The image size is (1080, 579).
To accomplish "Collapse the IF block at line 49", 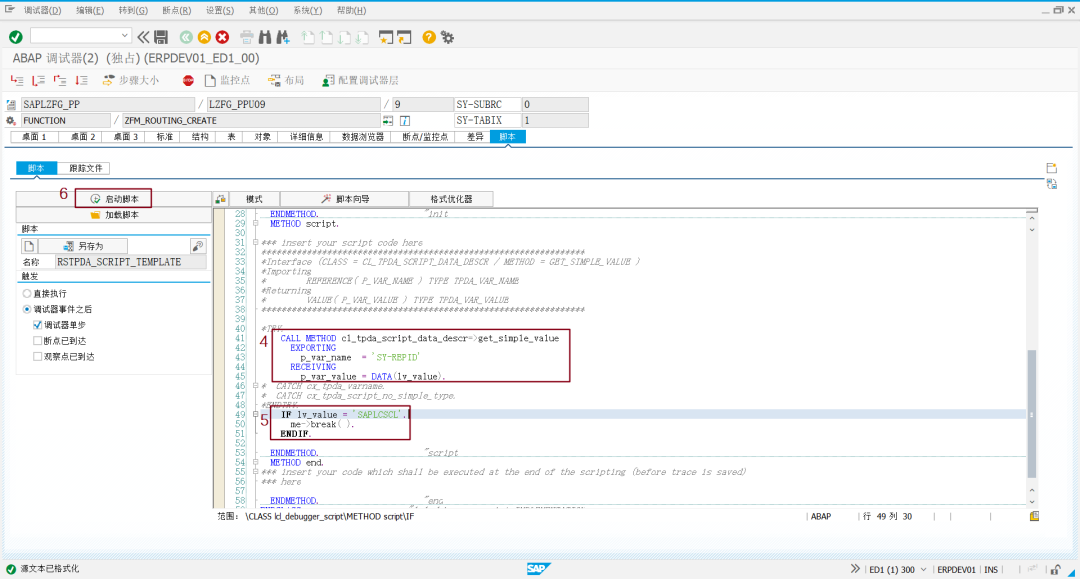I will 256,414.
